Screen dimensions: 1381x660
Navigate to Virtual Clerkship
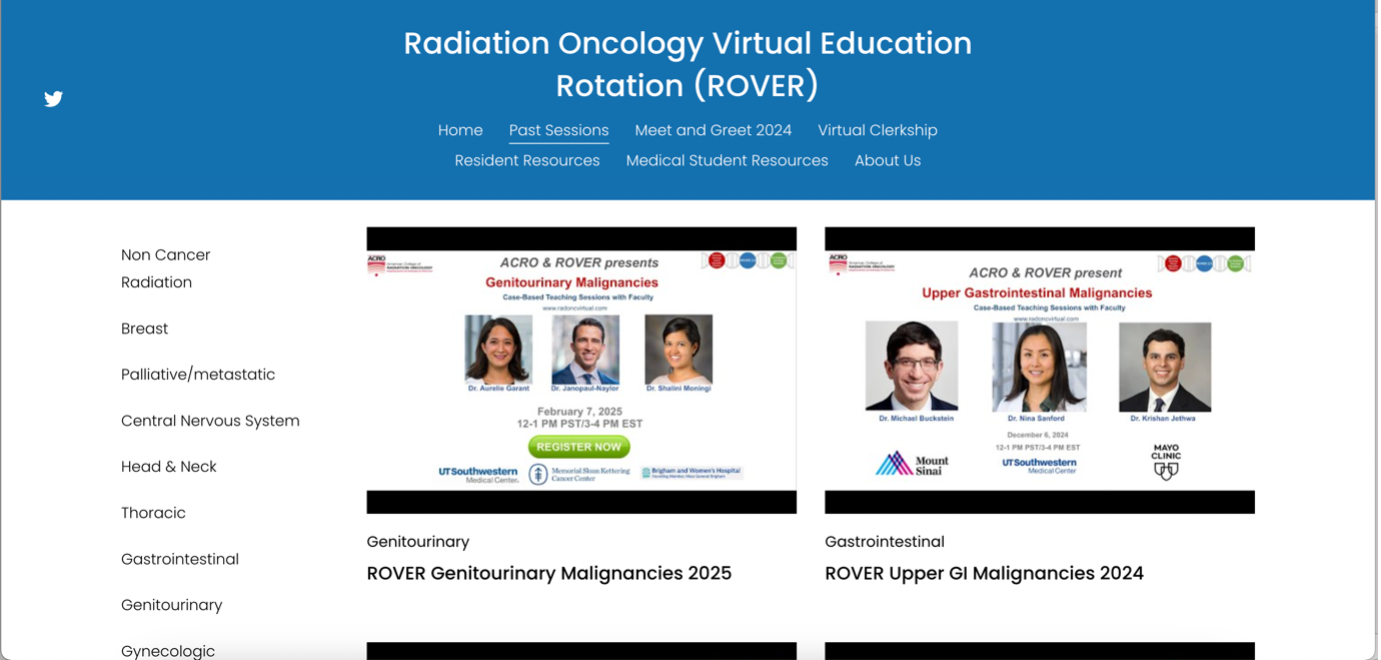(x=877, y=130)
